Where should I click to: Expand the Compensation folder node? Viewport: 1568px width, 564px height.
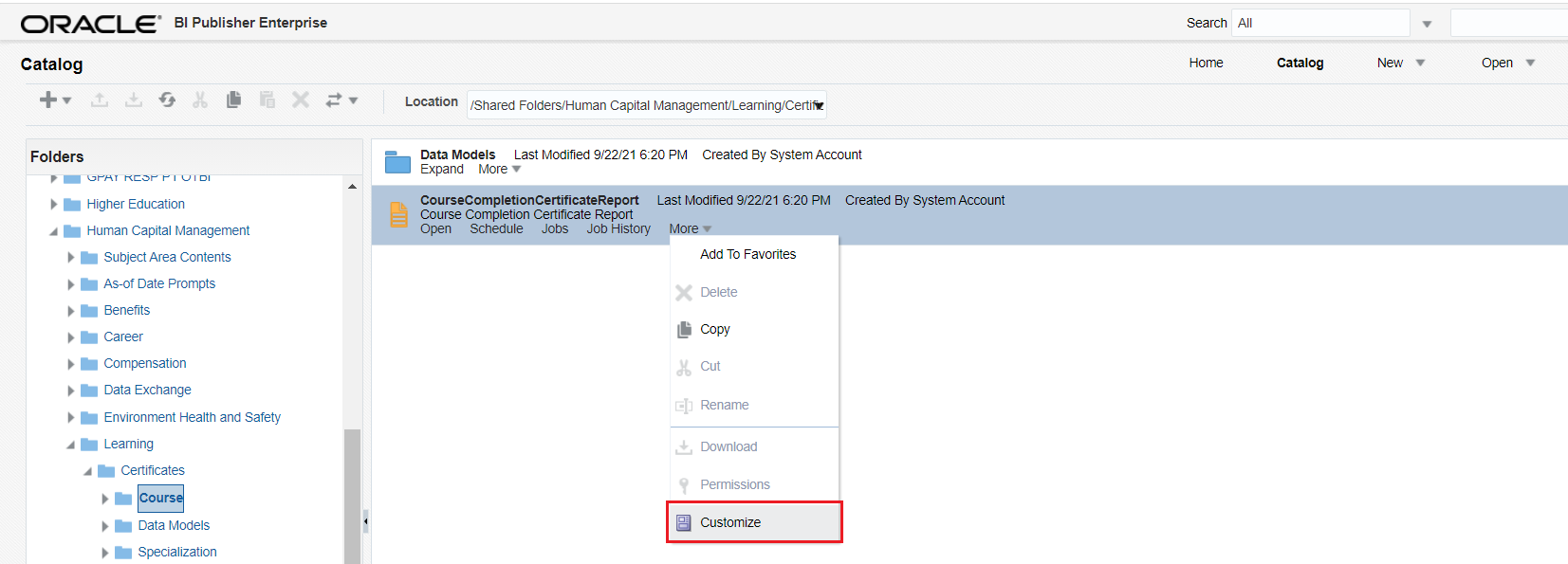[71, 364]
